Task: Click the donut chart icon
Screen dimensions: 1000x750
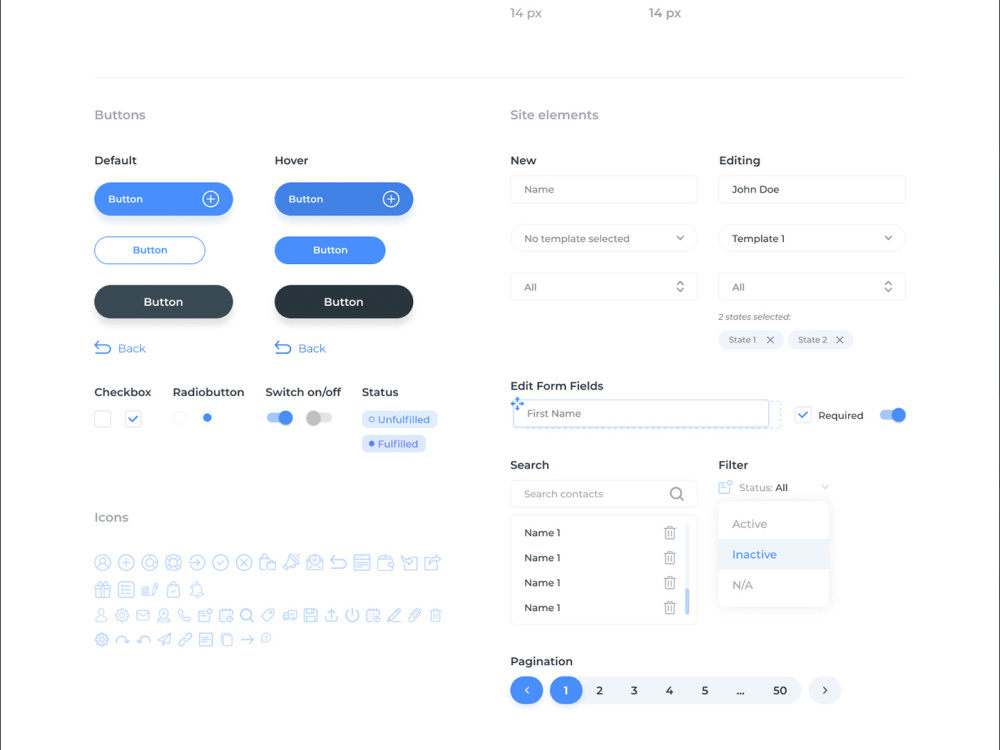Action: tap(150, 562)
